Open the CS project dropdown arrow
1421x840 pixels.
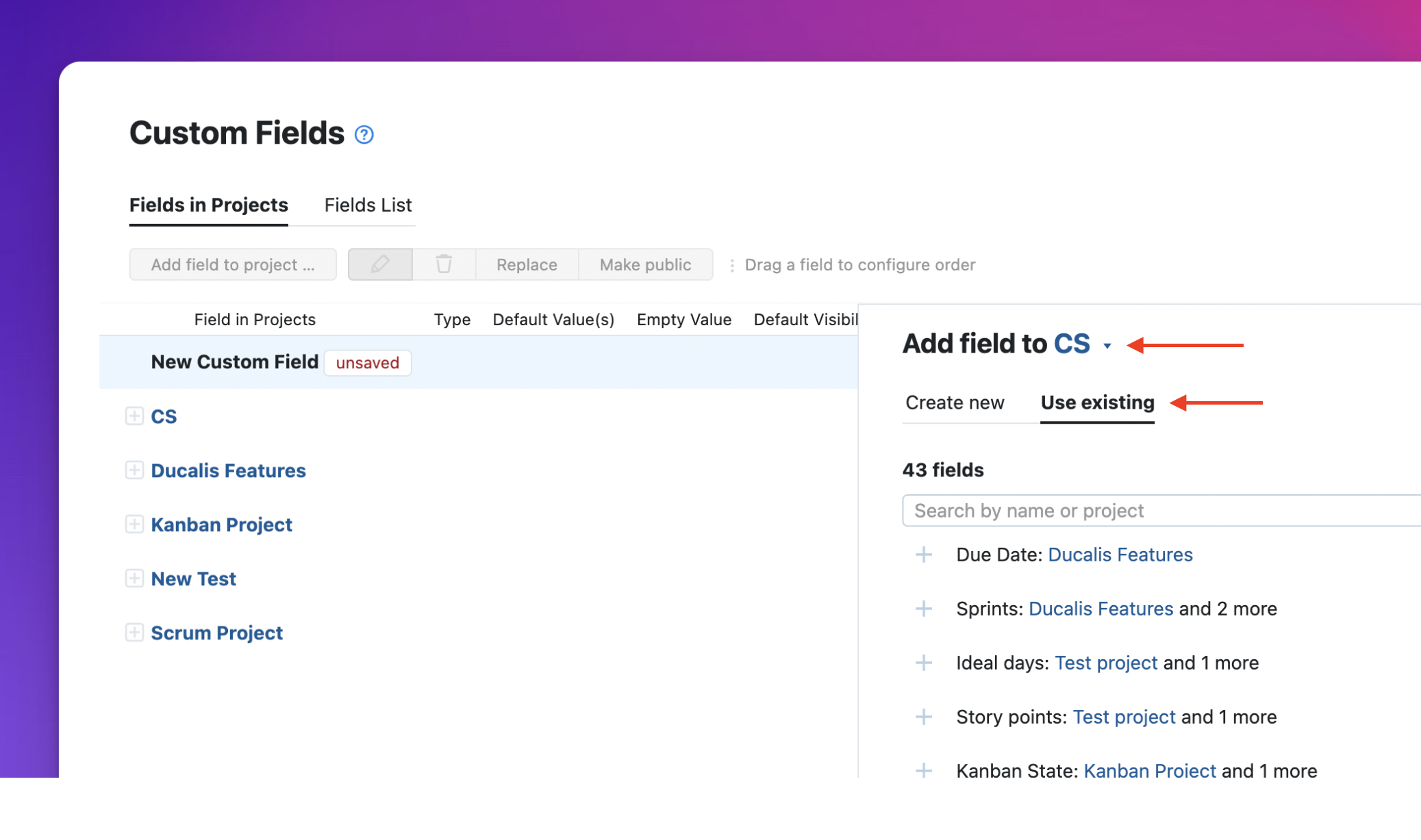point(1107,346)
